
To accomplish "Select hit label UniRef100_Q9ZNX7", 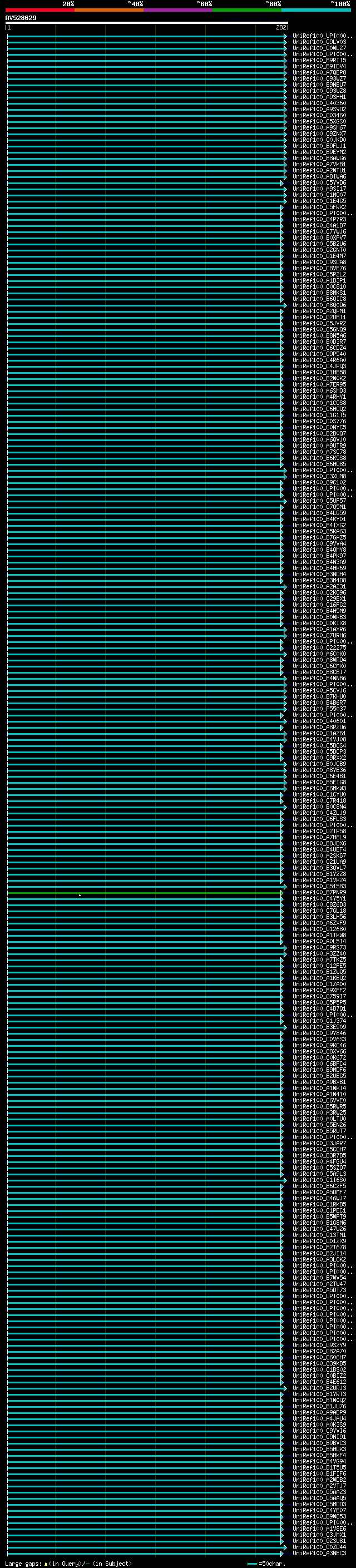I will click(319, 133).
